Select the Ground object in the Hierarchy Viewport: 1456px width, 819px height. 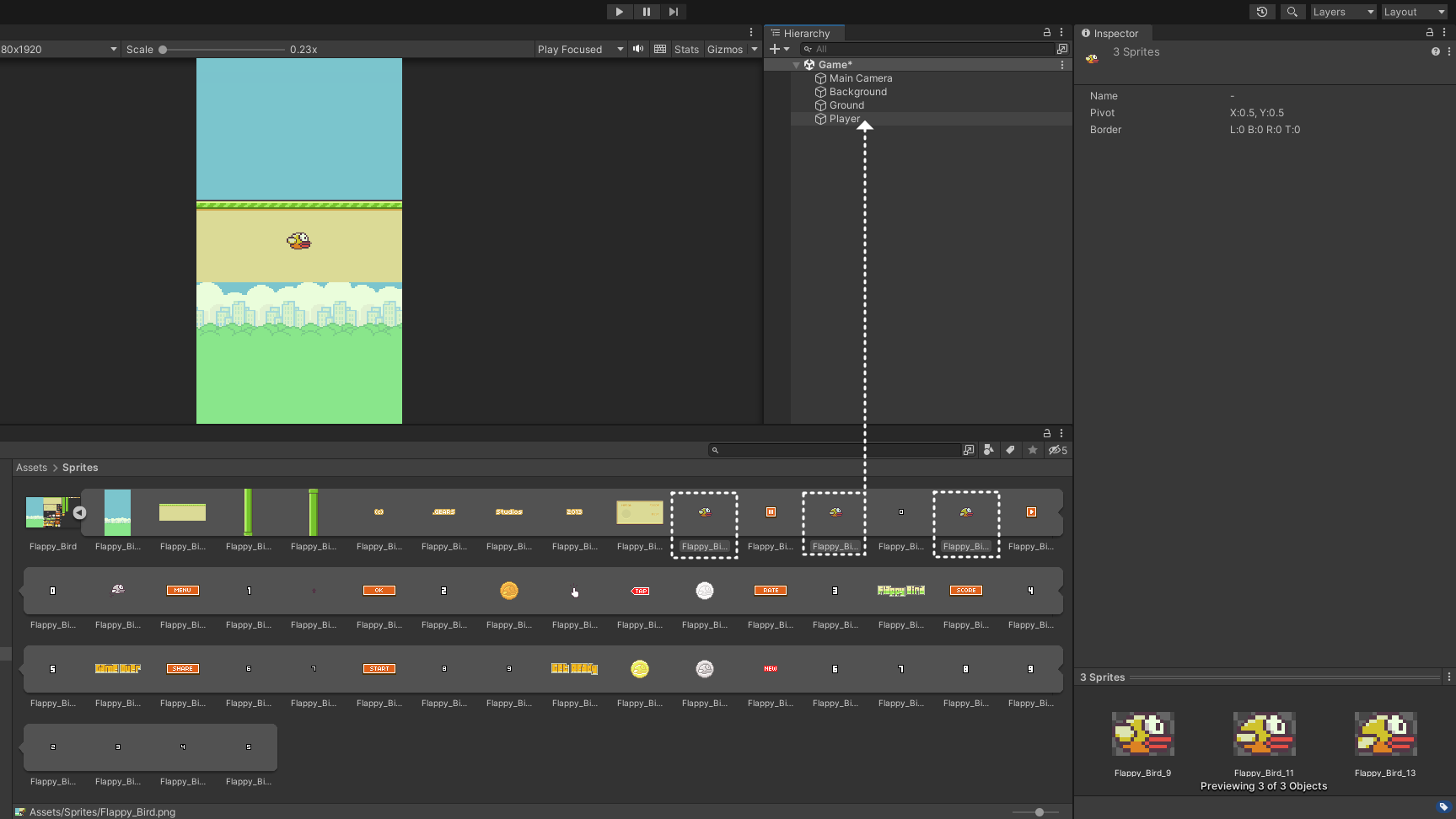point(846,105)
